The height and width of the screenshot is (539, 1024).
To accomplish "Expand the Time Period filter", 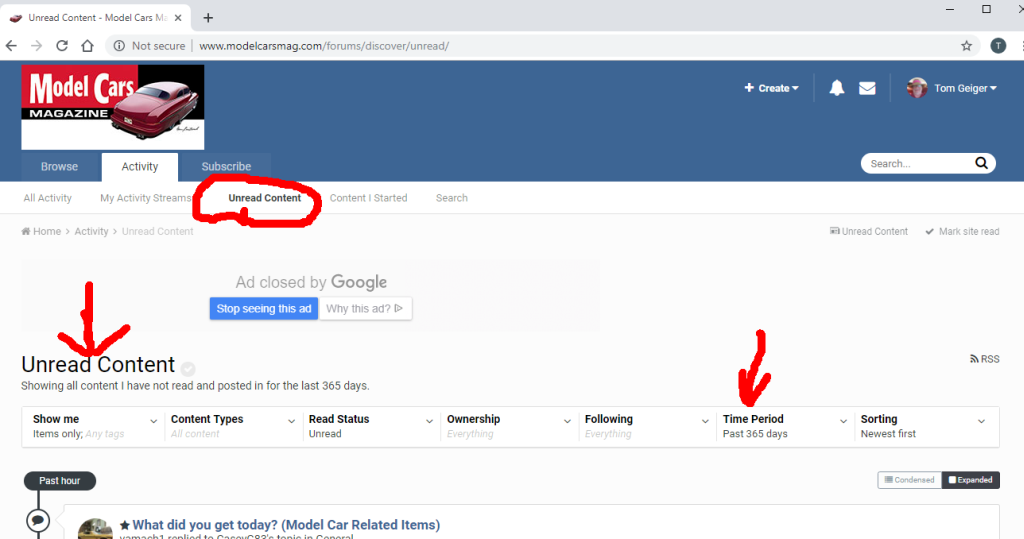I will 785,426.
